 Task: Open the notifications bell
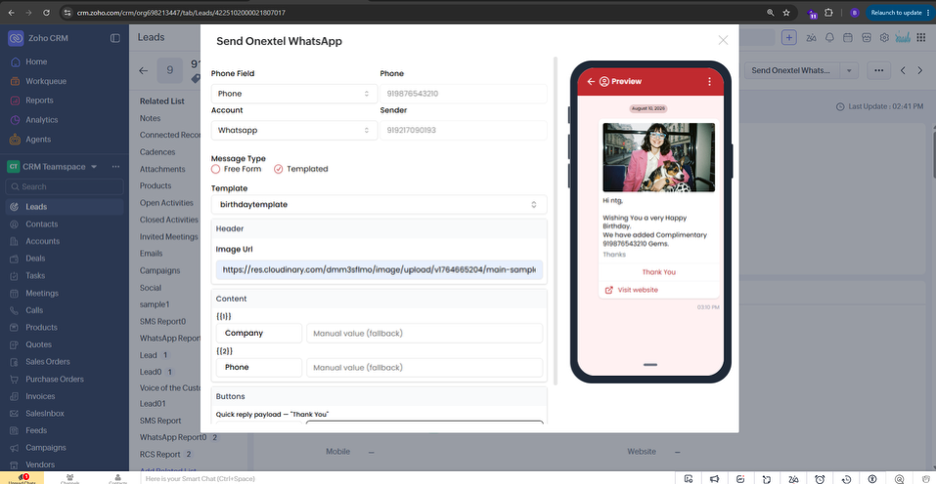pos(829,38)
